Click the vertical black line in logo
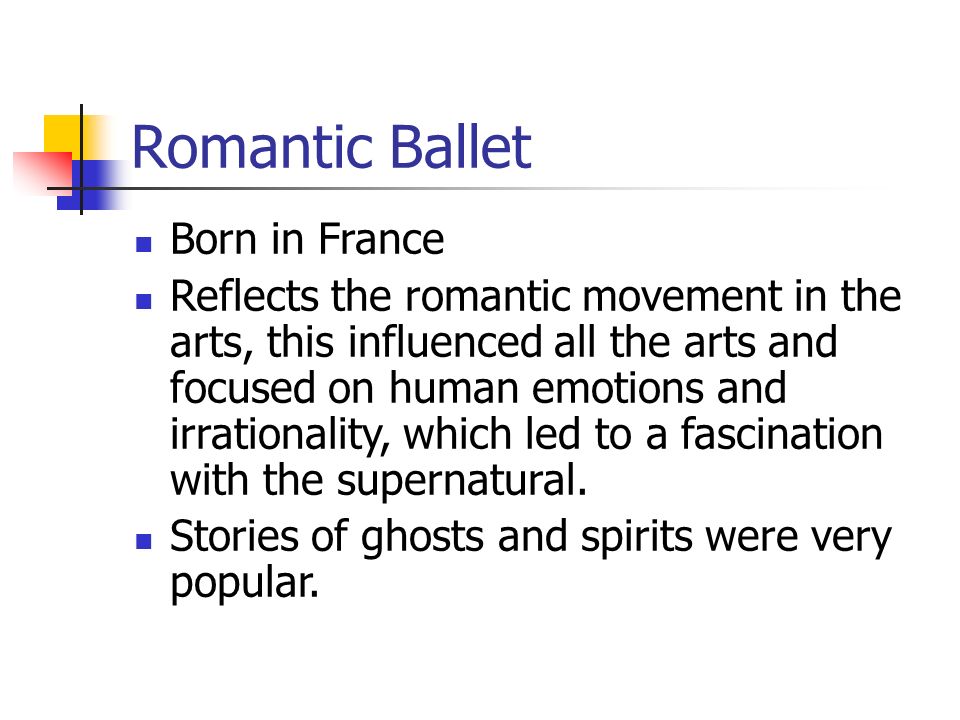Image resolution: width=960 pixels, height=720 pixels. tap(81, 159)
